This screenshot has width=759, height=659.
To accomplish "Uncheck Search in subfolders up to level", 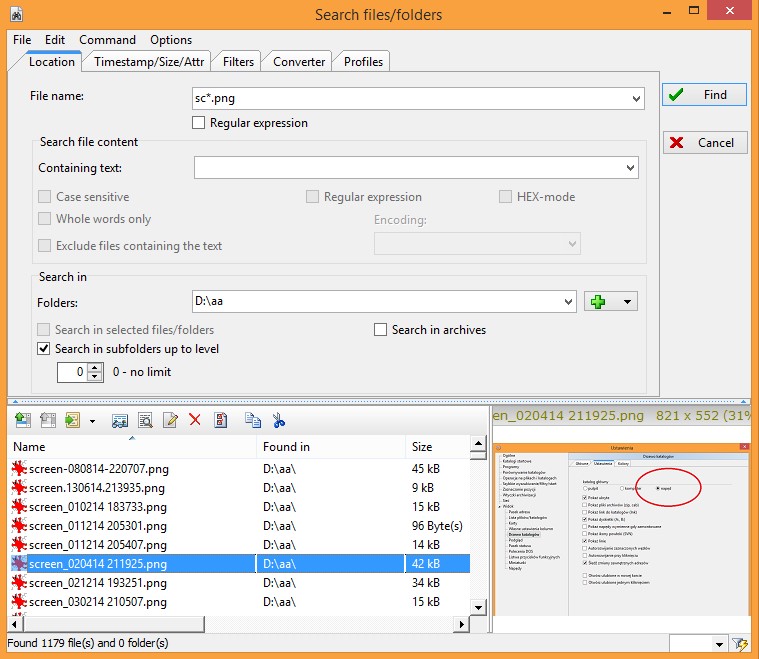I will point(43,349).
